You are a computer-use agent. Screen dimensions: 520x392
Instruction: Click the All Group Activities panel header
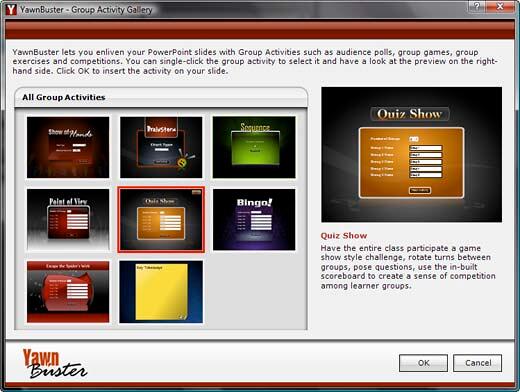[x=161, y=97]
